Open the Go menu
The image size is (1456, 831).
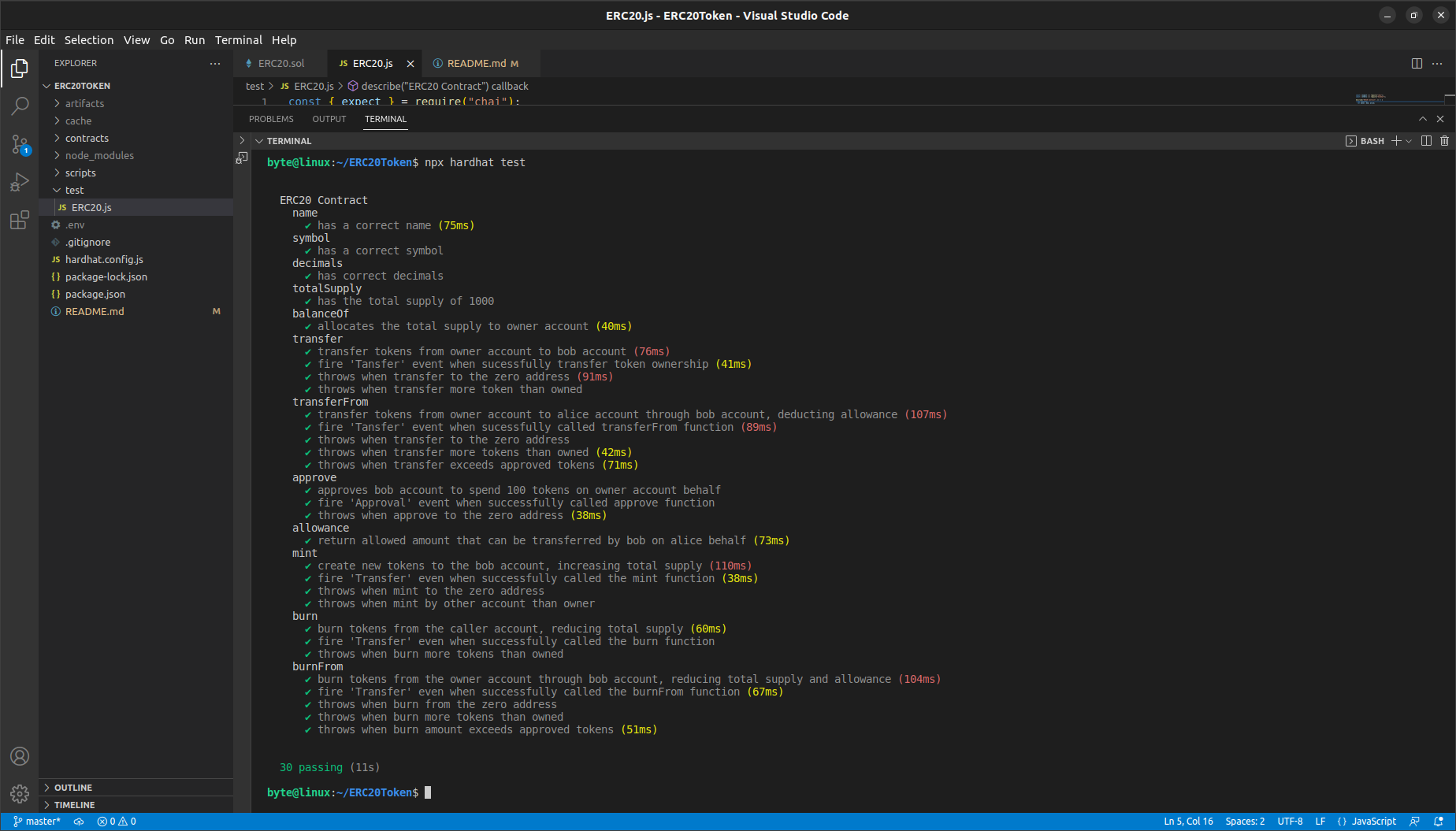[167, 40]
